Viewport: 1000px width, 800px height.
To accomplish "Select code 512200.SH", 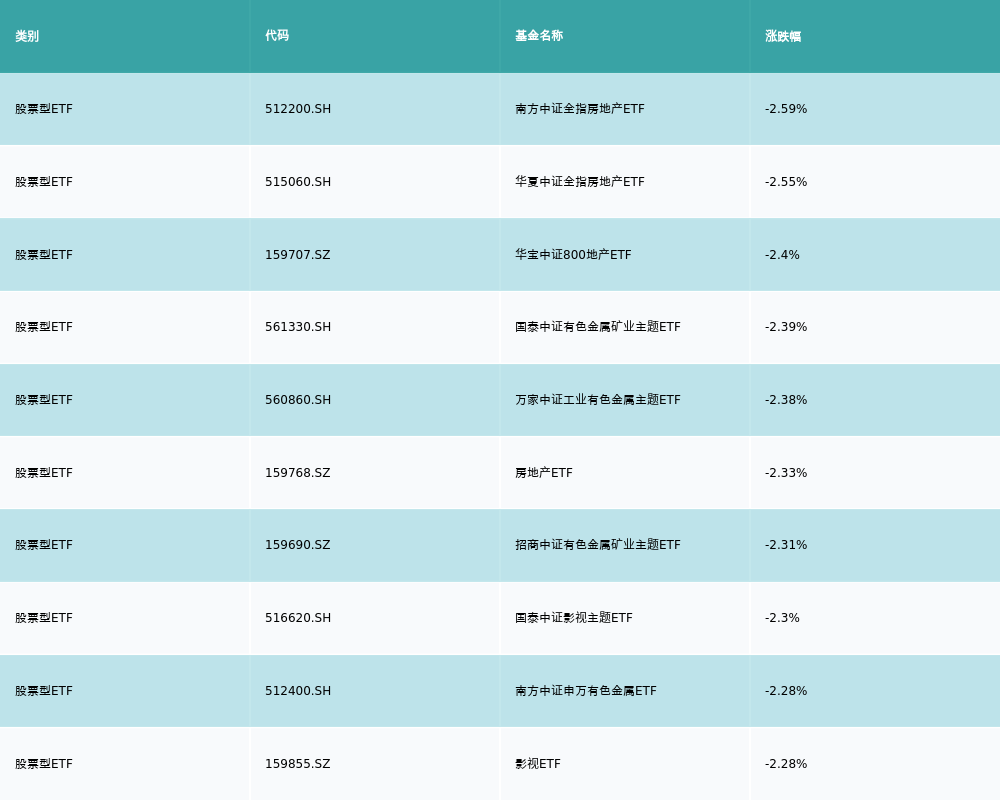I will point(298,109).
